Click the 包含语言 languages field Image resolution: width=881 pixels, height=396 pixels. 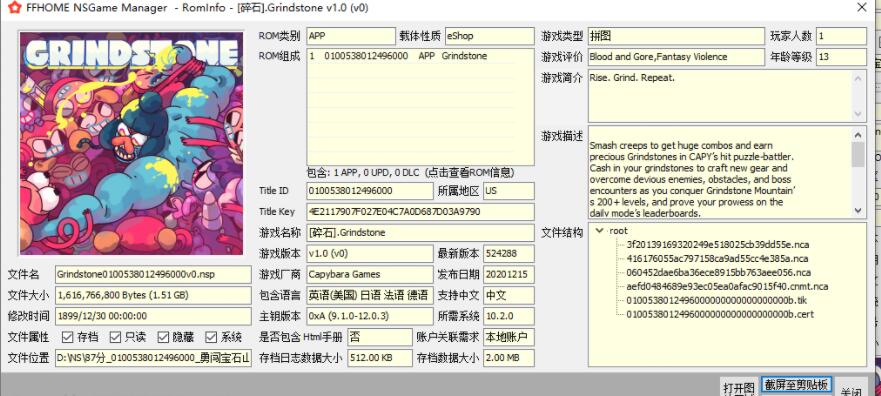[370, 295]
